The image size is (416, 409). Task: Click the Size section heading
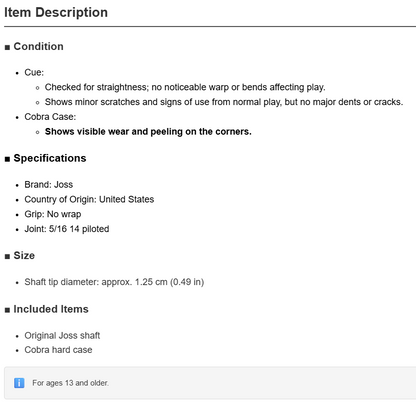(24, 256)
